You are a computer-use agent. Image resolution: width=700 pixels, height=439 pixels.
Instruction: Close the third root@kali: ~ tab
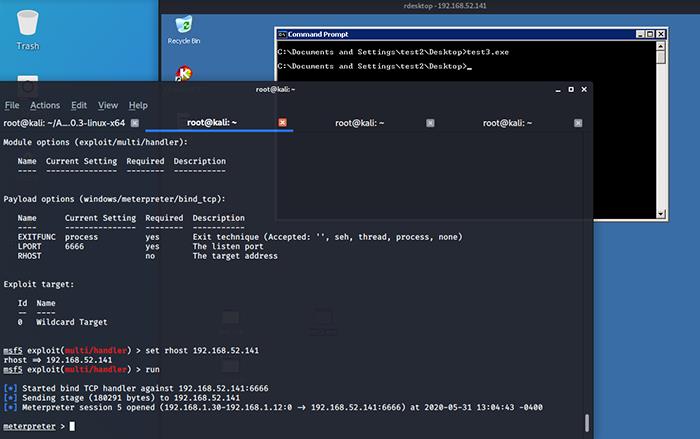point(430,123)
